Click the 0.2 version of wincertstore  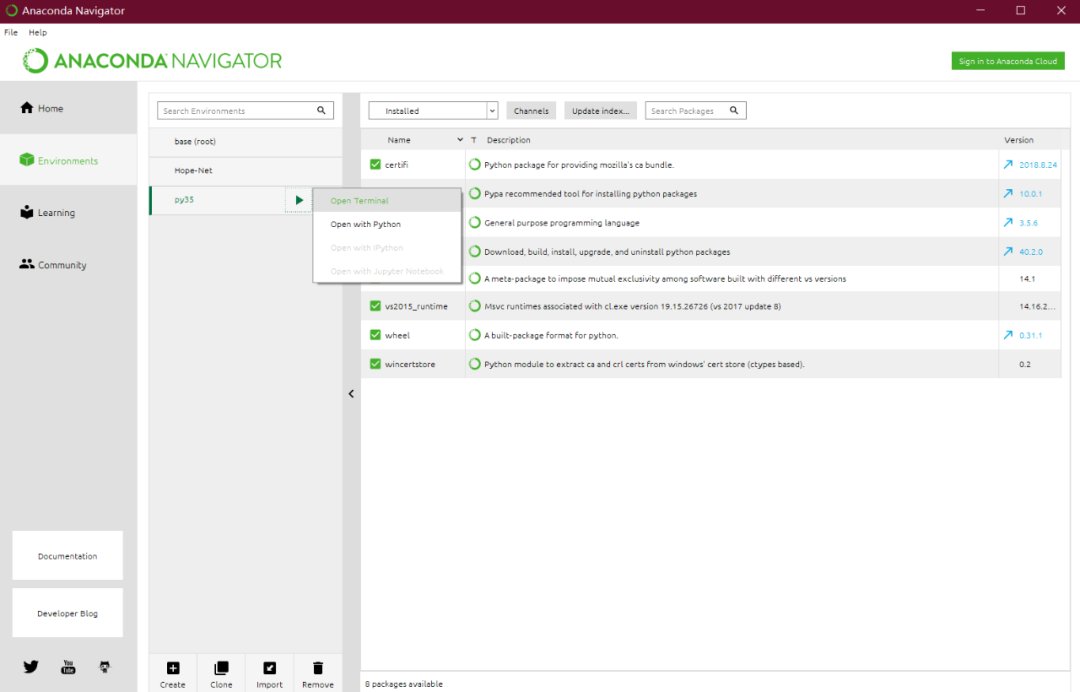tap(1025, 364)
